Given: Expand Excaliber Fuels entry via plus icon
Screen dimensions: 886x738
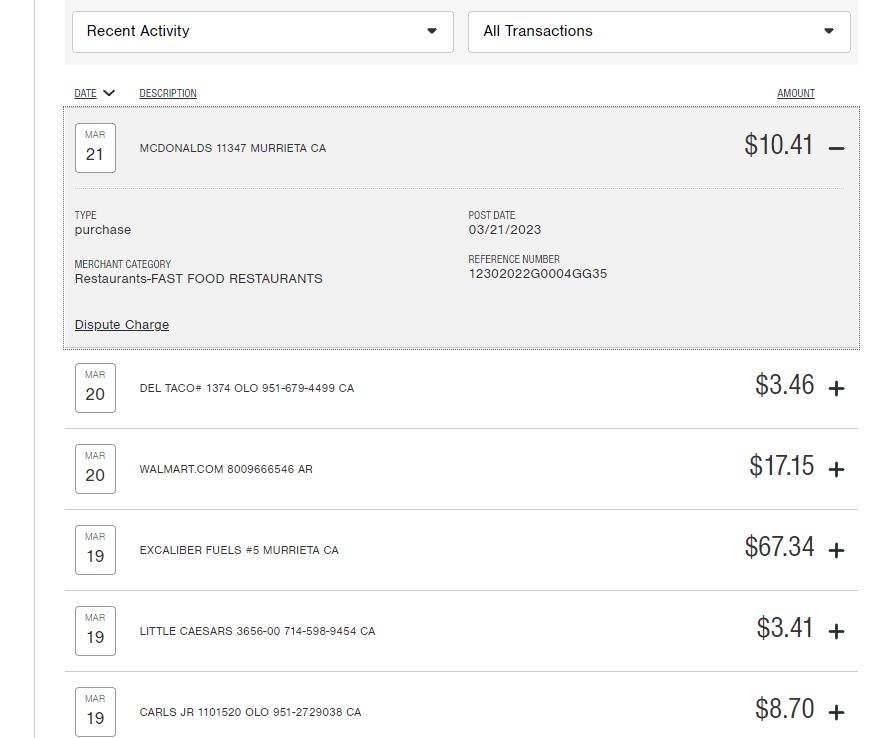Looking at the screenshot, I should click(x=838, y=548).
